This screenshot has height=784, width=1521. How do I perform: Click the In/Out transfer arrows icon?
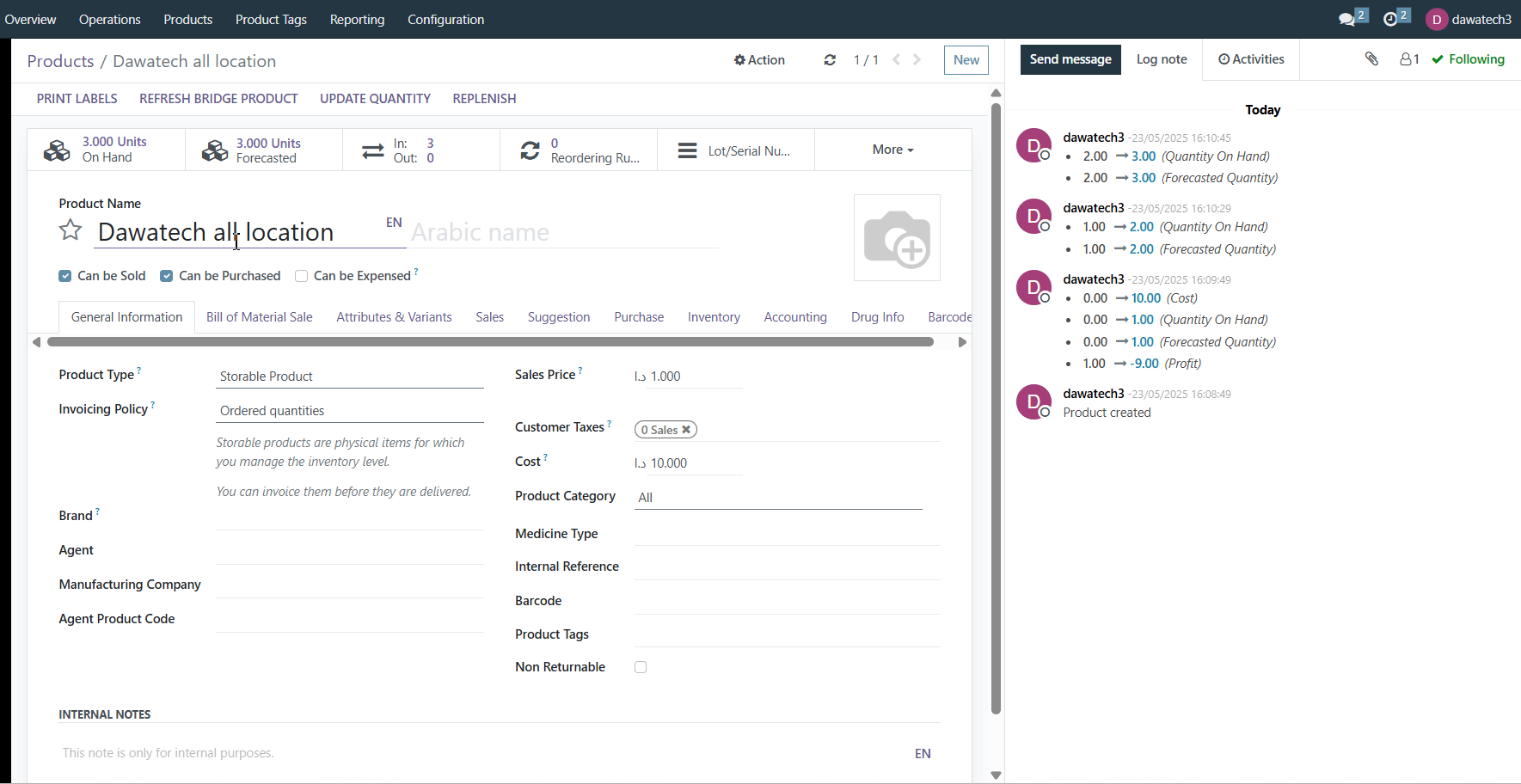[x=372, y=150]
